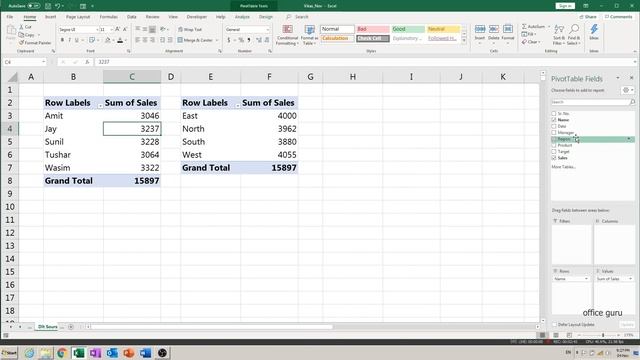This screenshot has width=640, height=360.
Task: Apply the fill color bucket
Action: 107,40
